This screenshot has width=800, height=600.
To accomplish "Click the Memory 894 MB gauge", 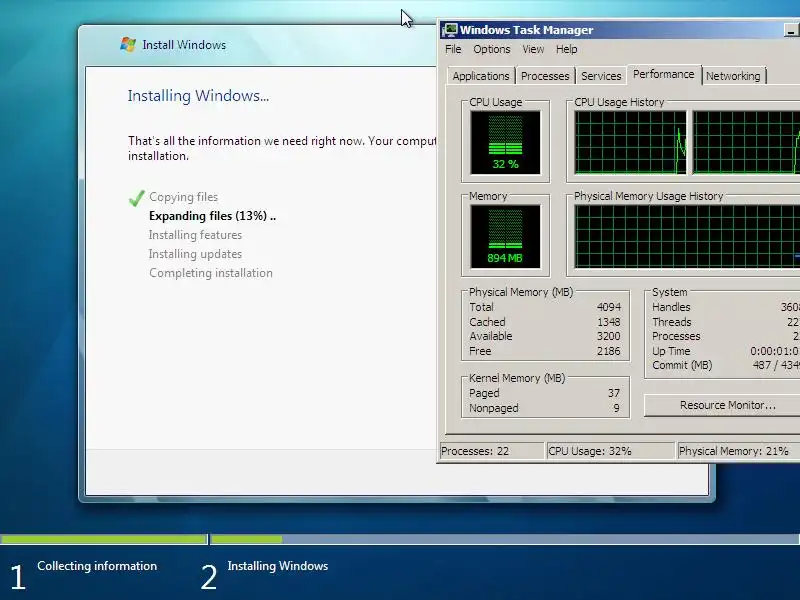I will click(x=505, y=236).
